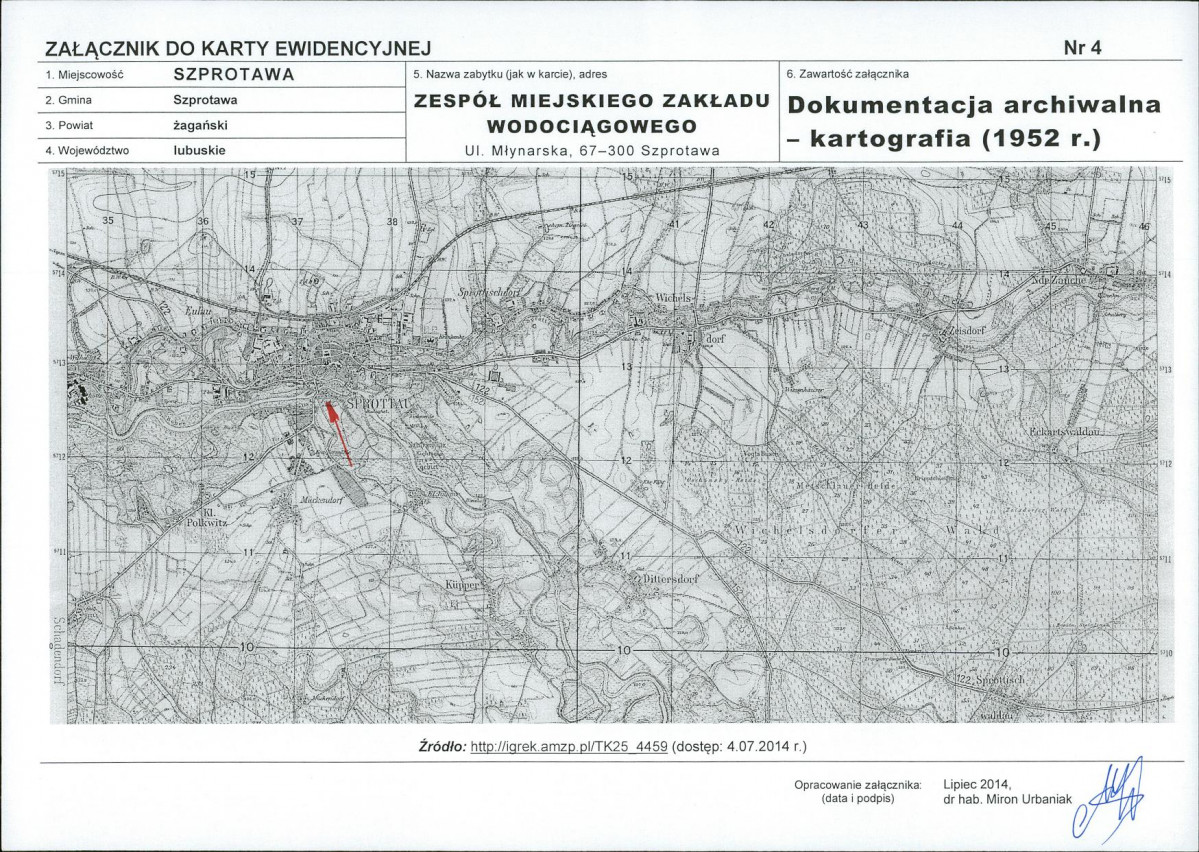Click the label 3. Powiat

[70, 125]
